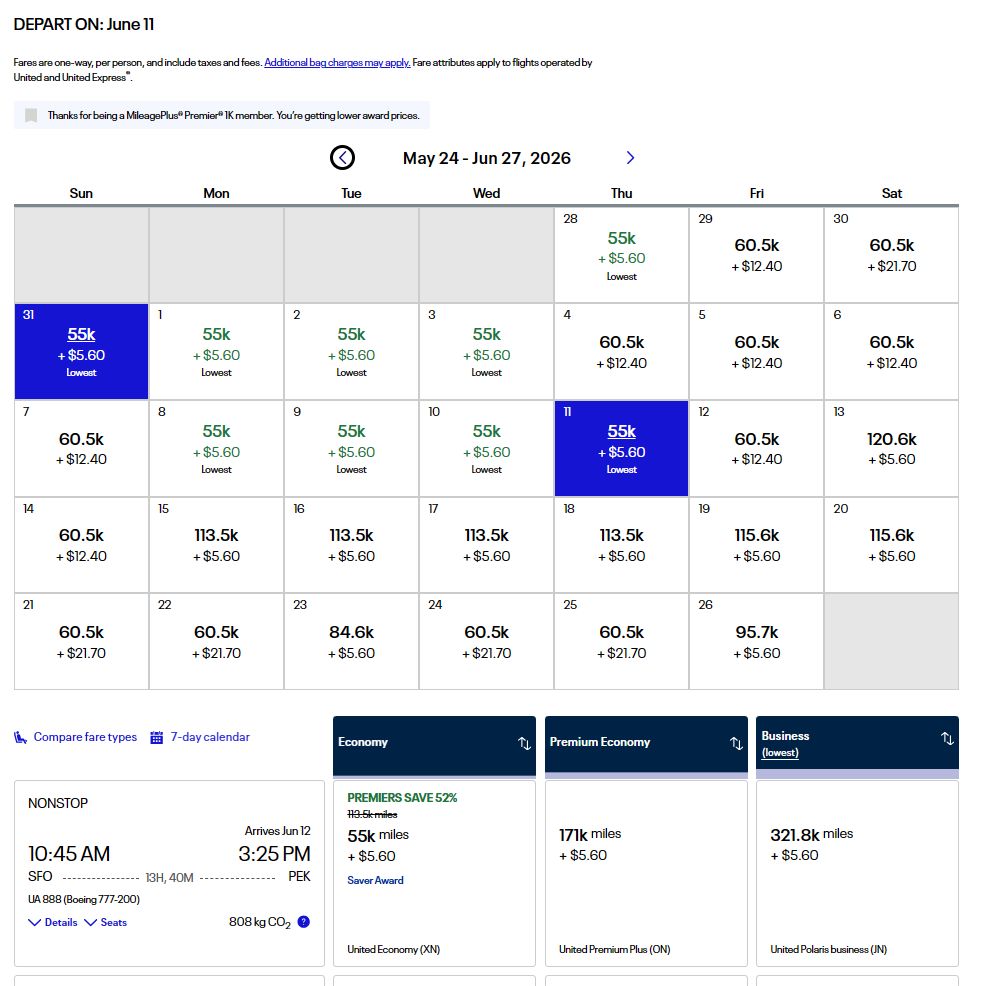
Task: Switch to 7-day calendar view
Action: tap(210, 737)
